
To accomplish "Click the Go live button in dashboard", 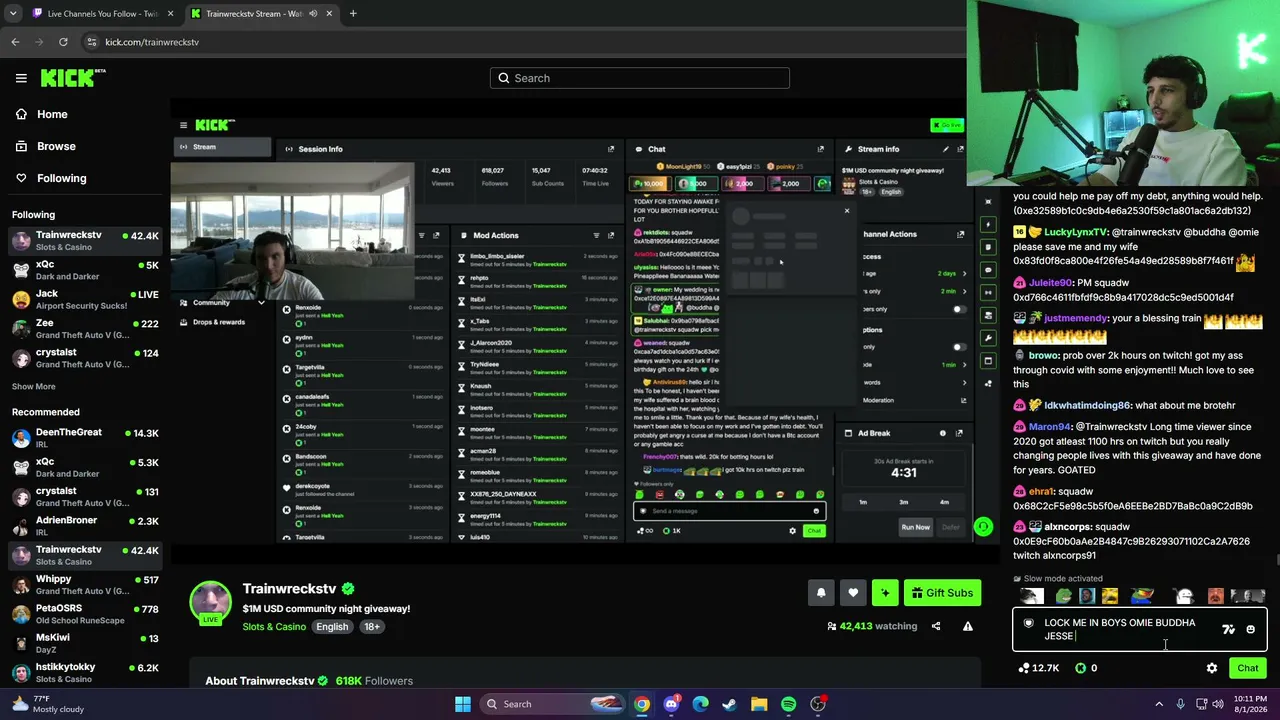I will (x=946, y=125).
